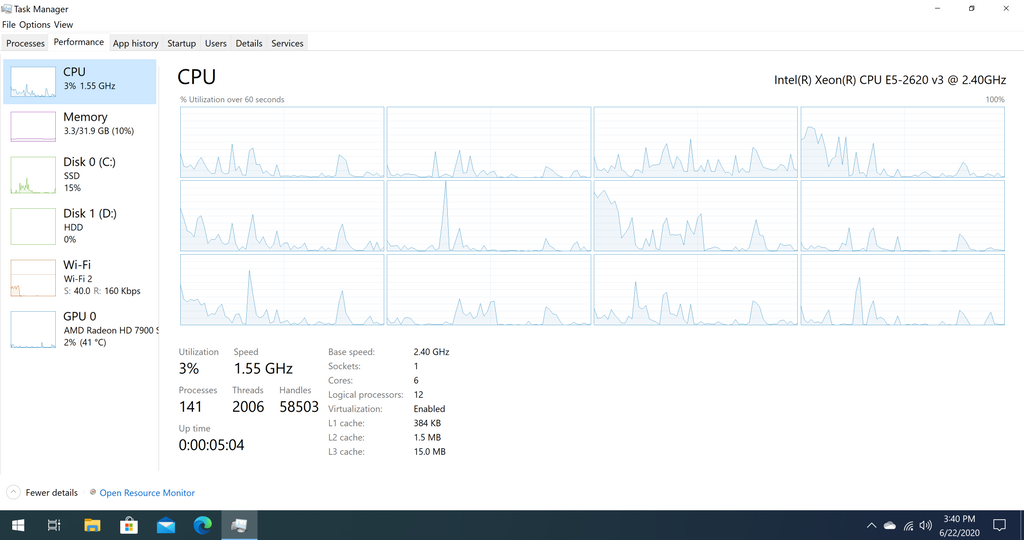The width and height of the screenshot is (1024, 540).
Task: Open the App history tab
Action: click(135, 43)
